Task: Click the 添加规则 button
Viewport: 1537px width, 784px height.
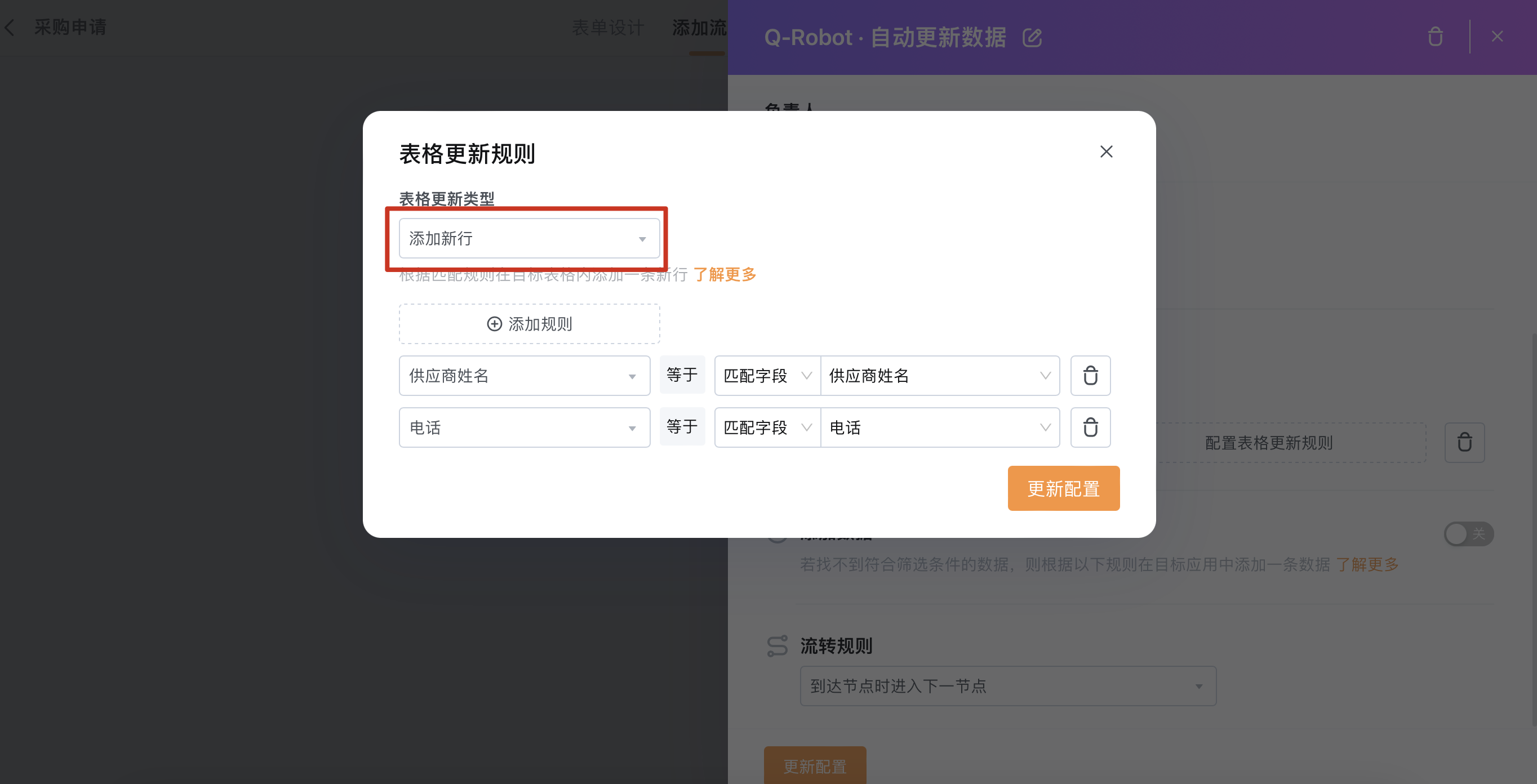Action: (x=529, y=324)
